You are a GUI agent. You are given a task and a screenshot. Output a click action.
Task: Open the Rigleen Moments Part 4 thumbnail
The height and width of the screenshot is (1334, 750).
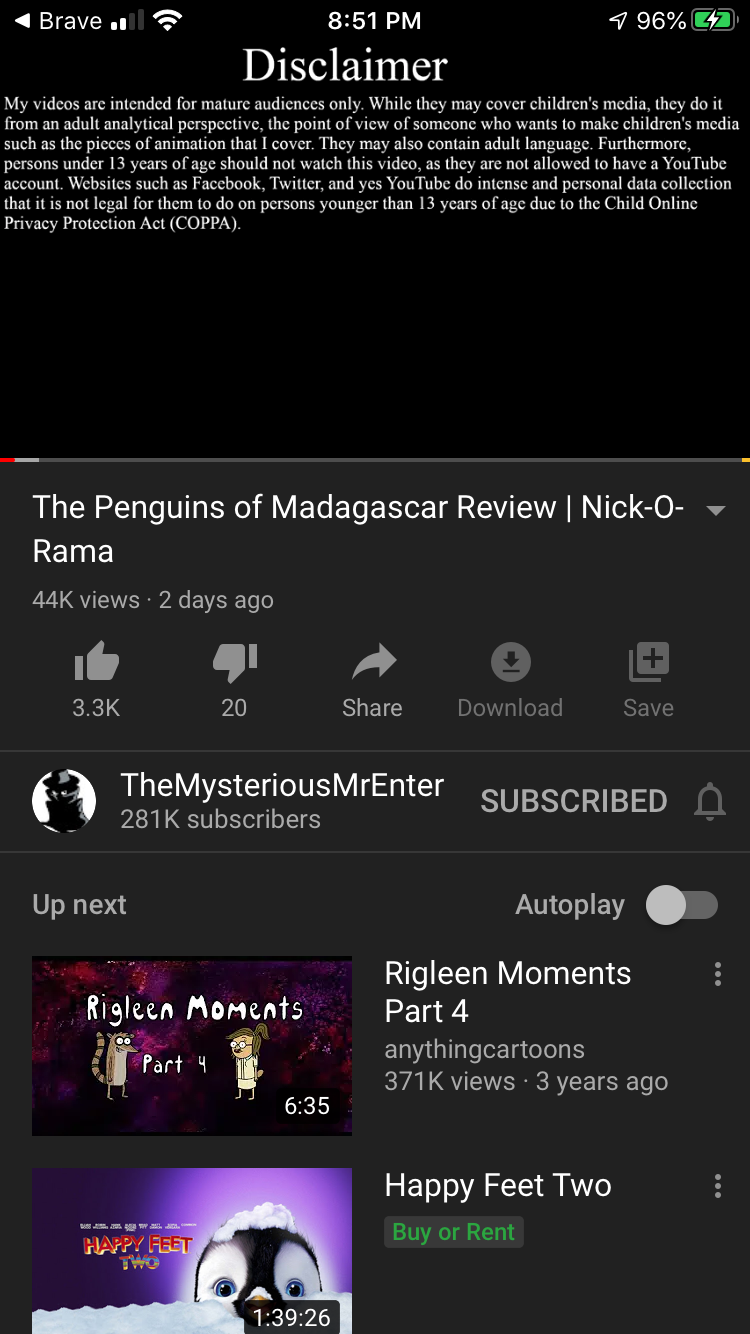pyautogui.click(x=192, y=1046)
